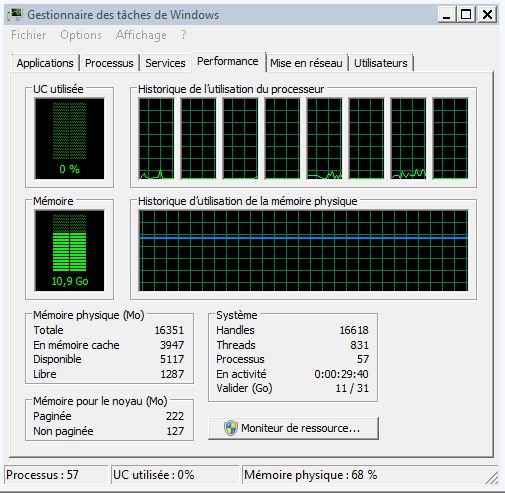
Task: Click the physical memory history graph
Action: pos(303,250)
